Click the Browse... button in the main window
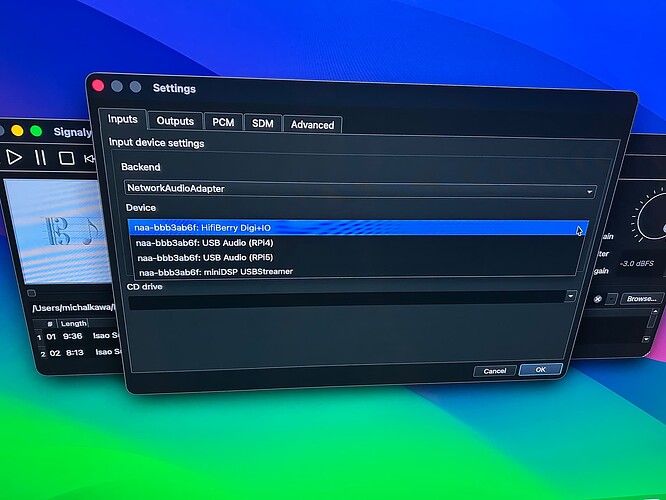The height and width of the screenshot is (500, 666). [642, 299]
